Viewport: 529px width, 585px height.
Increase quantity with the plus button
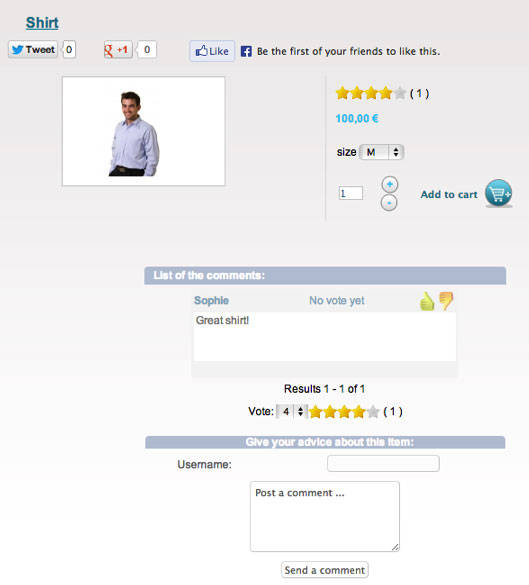(x=389, y=184)
